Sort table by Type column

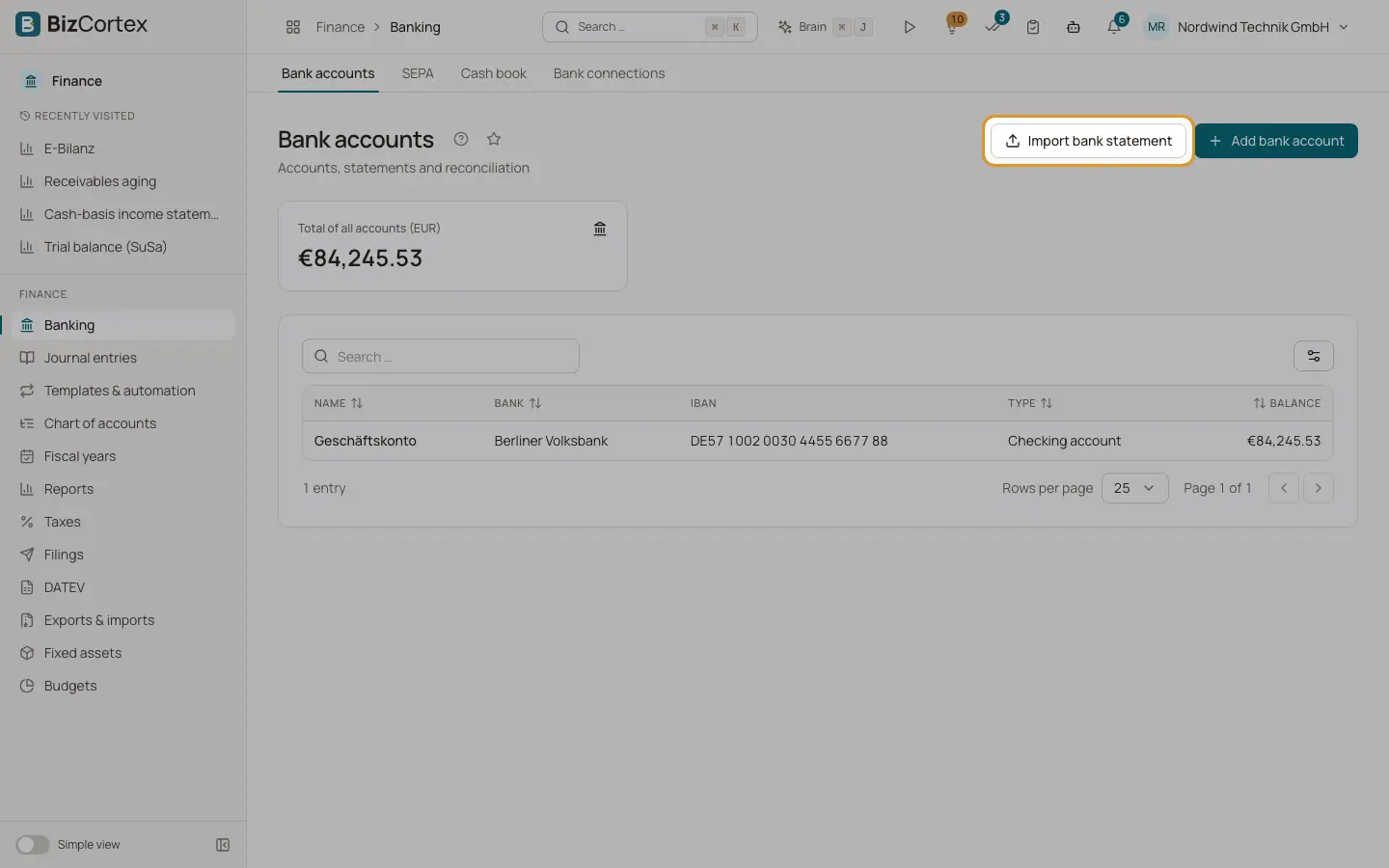(1030, 403)
